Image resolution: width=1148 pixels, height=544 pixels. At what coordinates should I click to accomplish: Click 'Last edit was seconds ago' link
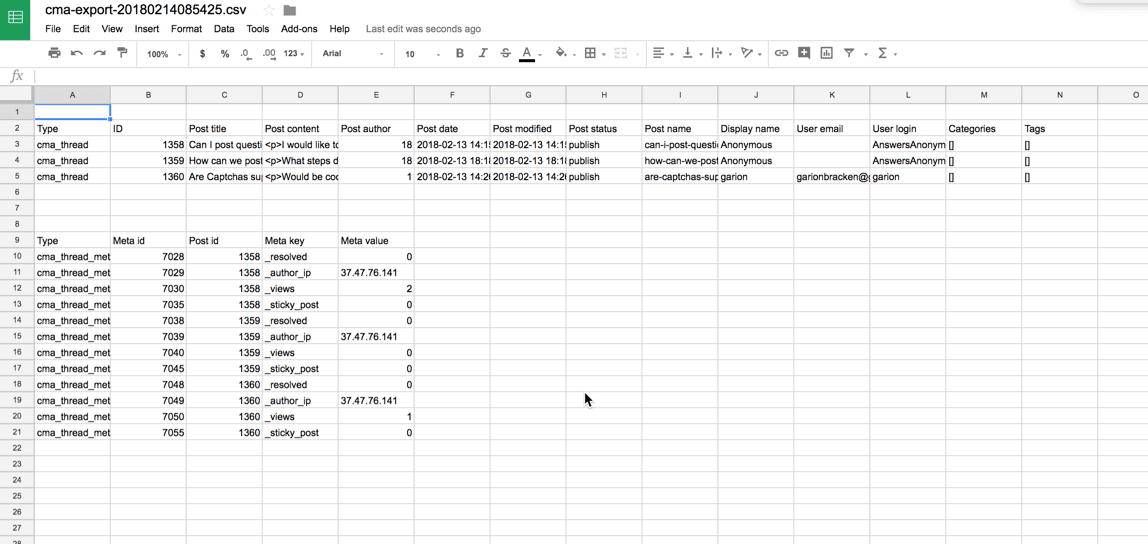[423, 29]
